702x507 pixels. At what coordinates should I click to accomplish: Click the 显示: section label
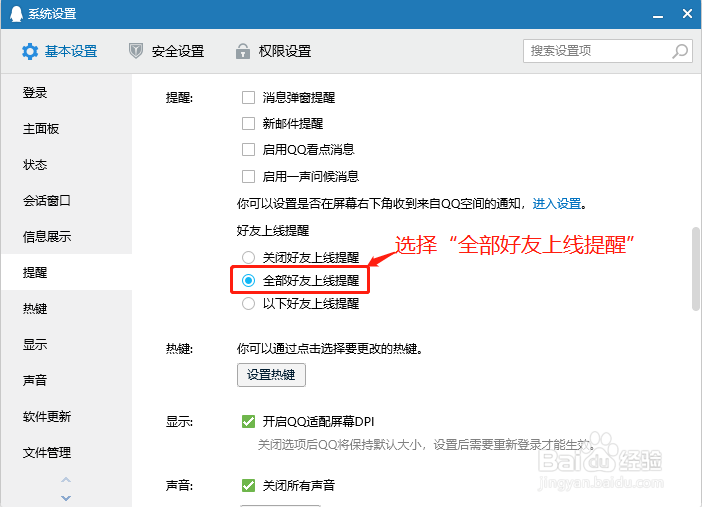point(179,421)
